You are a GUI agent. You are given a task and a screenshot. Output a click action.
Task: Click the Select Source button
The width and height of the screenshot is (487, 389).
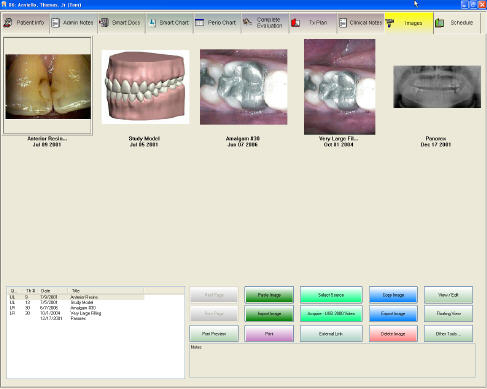coord(331,295)
